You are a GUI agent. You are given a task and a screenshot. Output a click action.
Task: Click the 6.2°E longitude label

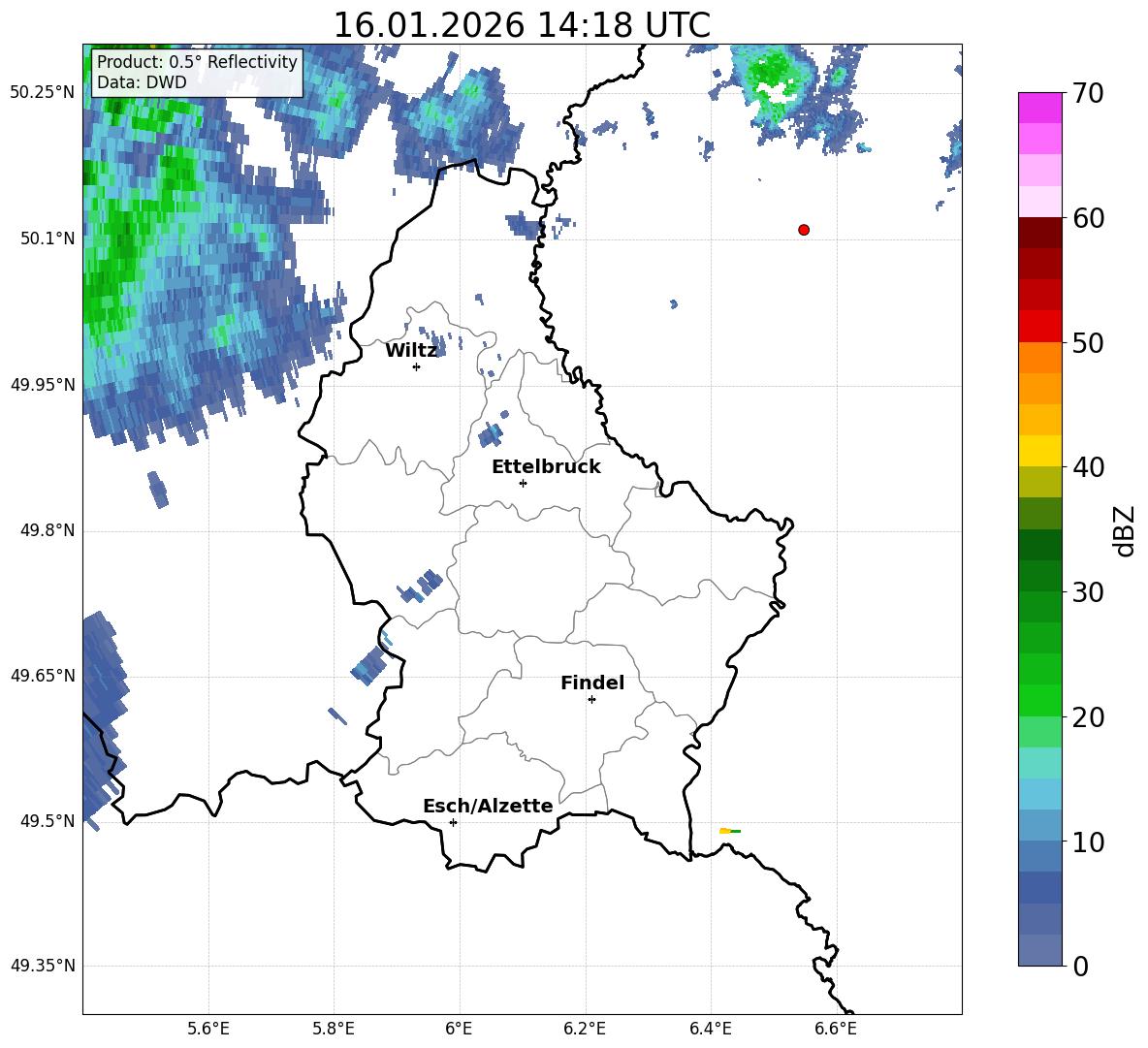(x=585, y=1030)
